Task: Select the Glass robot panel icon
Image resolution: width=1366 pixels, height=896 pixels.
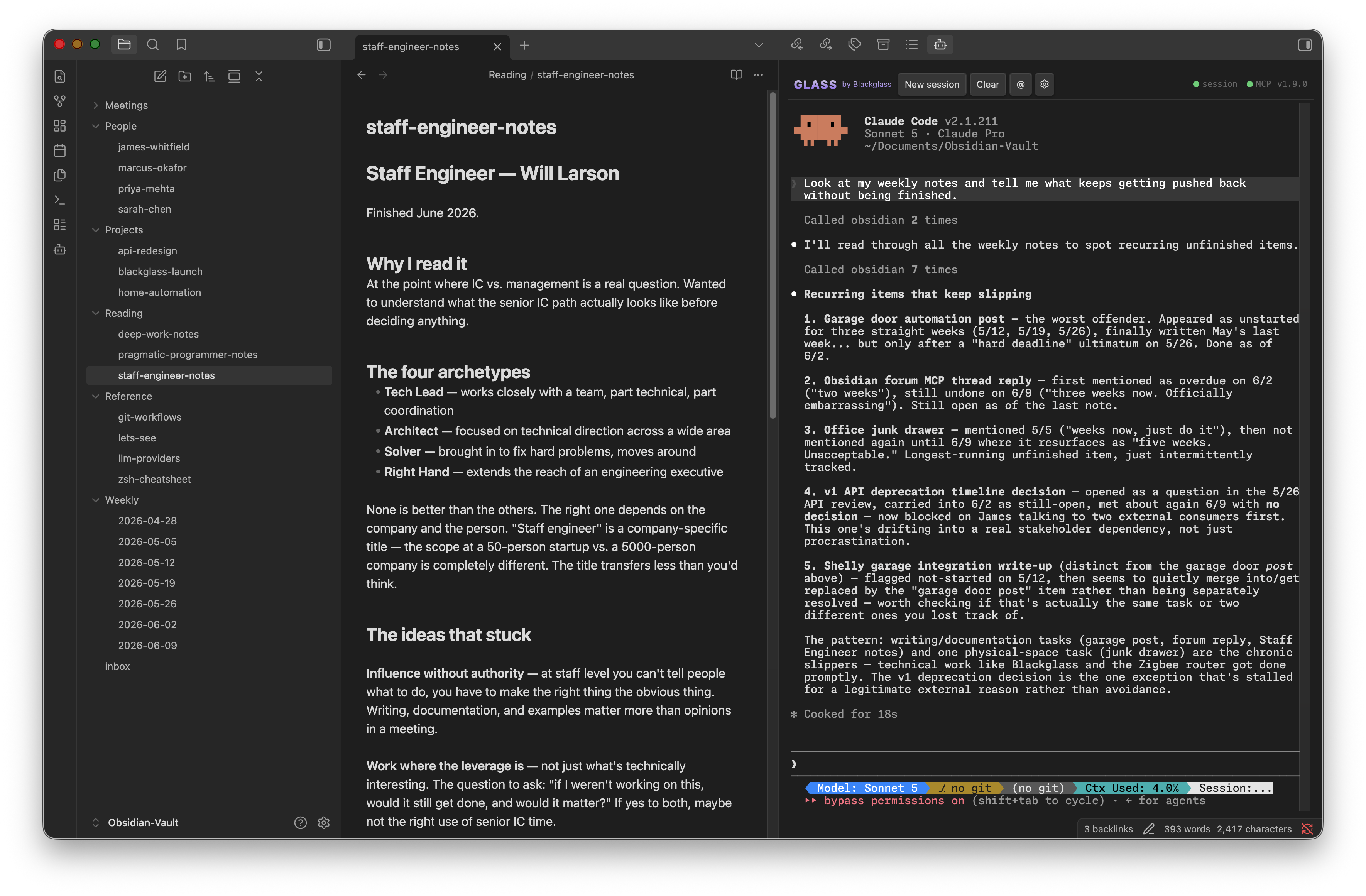Action: [940, 44]
